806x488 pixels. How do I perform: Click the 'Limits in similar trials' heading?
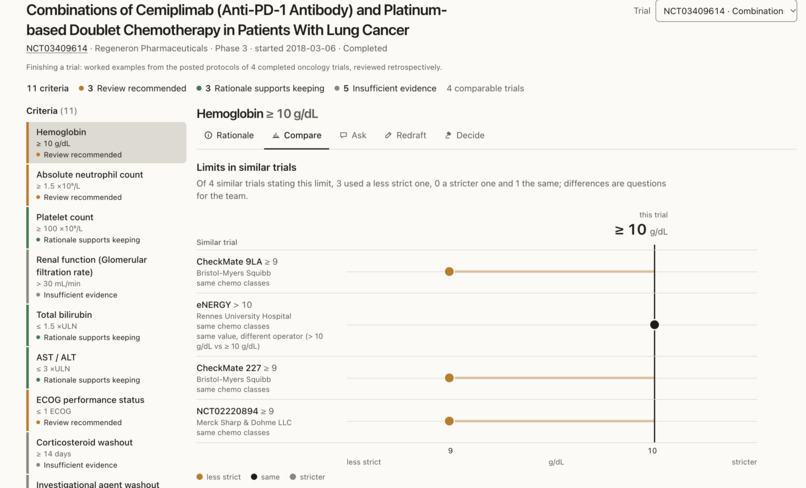click(246, 167)
